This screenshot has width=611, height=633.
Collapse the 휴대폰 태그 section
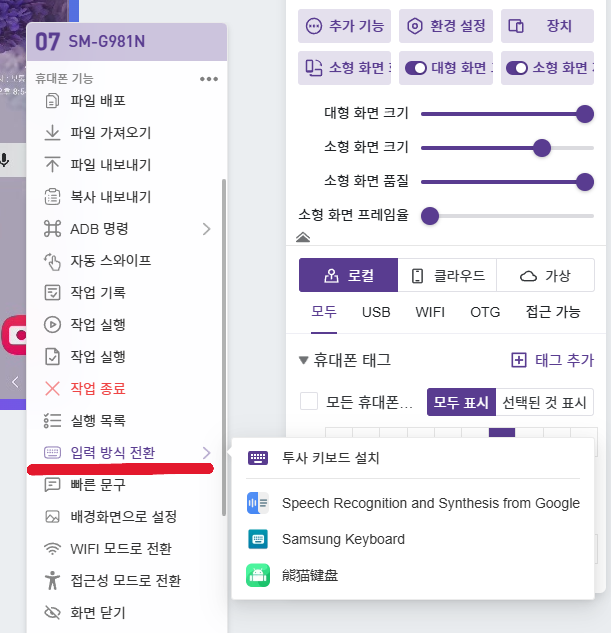point(304,360)
